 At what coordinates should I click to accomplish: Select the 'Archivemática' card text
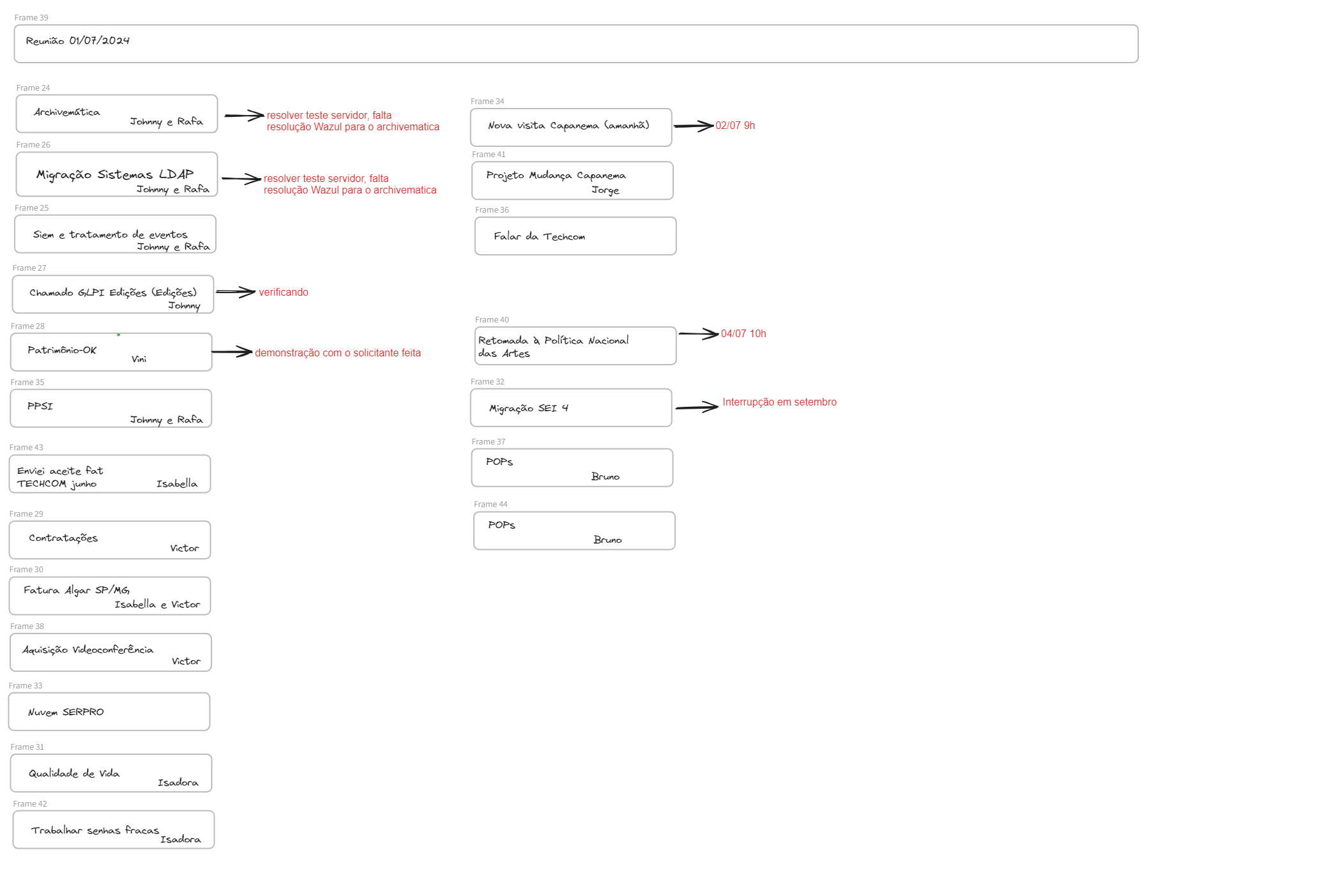click(x=67, y=112)
